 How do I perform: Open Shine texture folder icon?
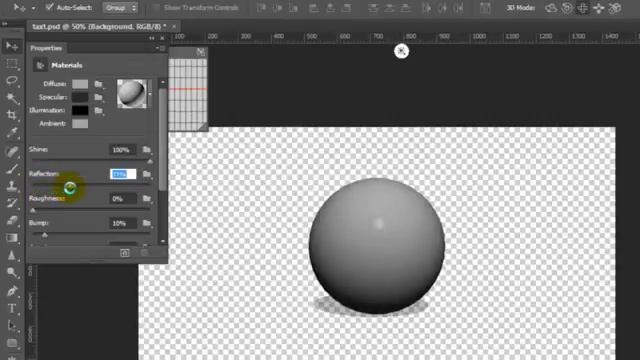click(x=147, y=150)
